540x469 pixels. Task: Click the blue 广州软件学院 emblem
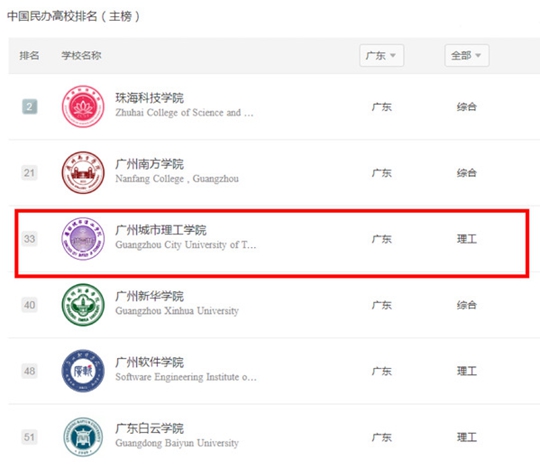83,371
